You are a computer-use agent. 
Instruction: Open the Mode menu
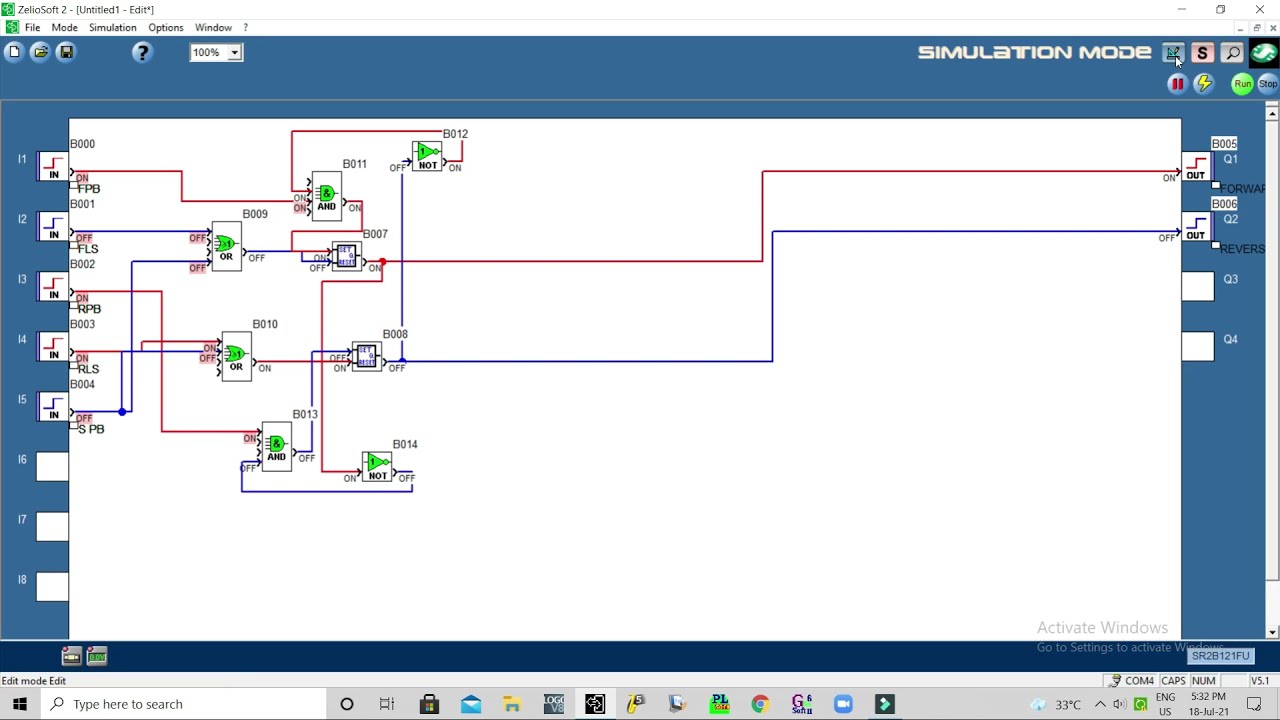(x=64, y=27)
